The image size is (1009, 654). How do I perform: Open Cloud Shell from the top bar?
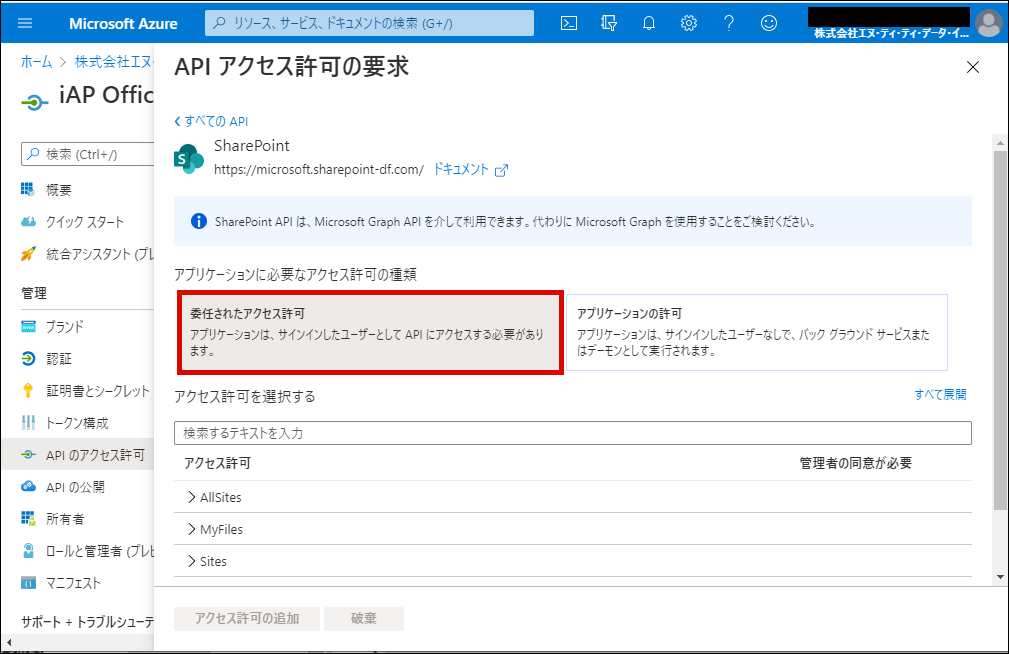569,23
